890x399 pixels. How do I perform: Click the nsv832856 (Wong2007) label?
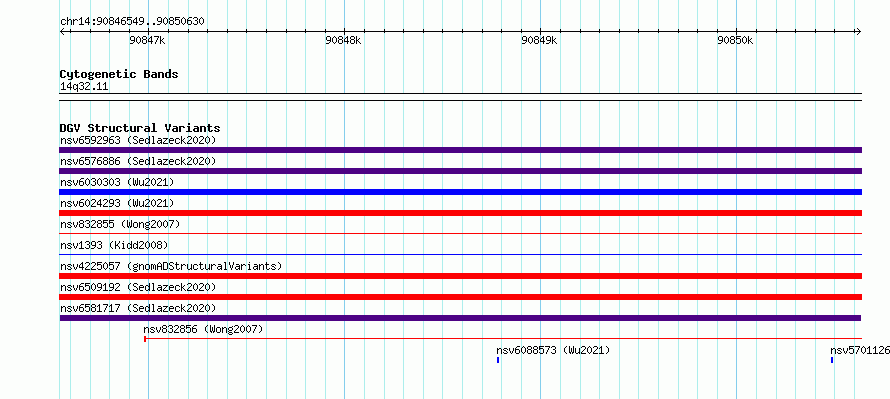pyautogui.click(x=203, y=329)
